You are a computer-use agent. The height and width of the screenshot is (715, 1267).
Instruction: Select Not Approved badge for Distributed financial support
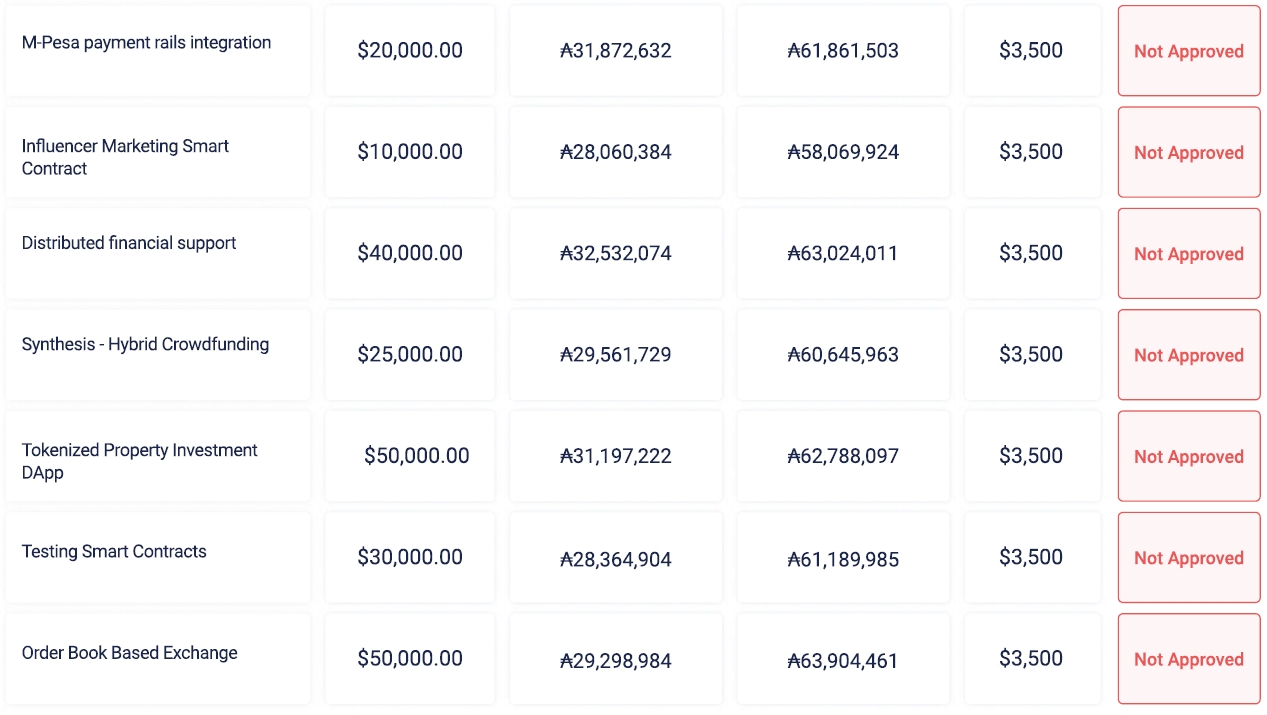[1188, 254]
